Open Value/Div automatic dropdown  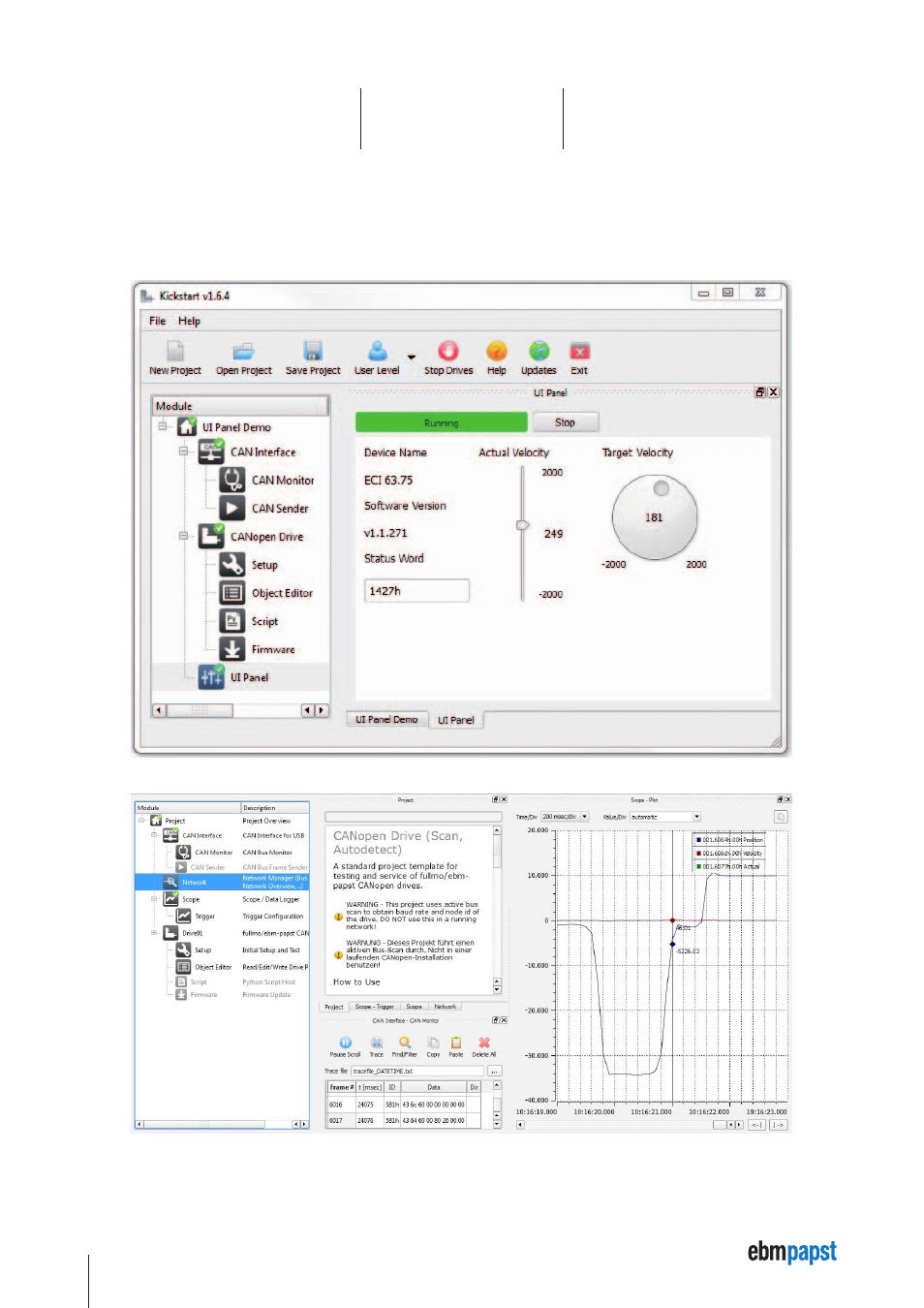coord(696,817)
